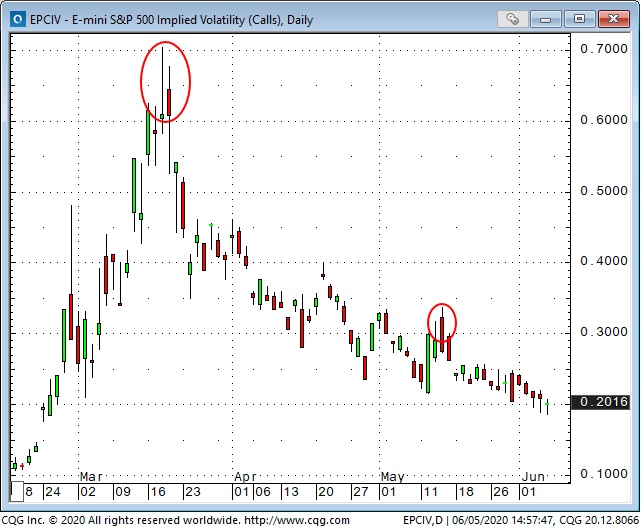The image size is (642, 528).
Task: Click the date label 02 under Mar
Action: click(x=88, y=492)
